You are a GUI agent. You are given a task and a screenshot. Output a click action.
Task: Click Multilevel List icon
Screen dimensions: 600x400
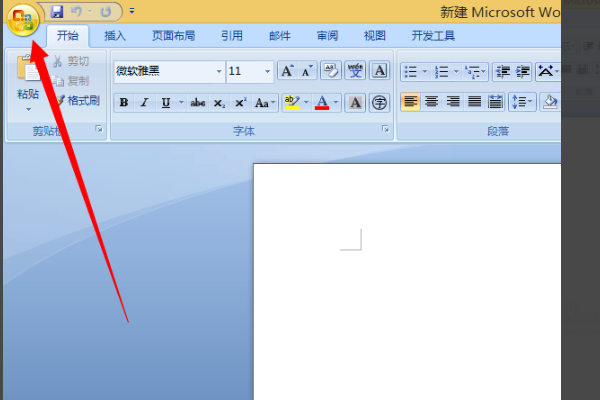pyautogui.click(x=475, y=72)
